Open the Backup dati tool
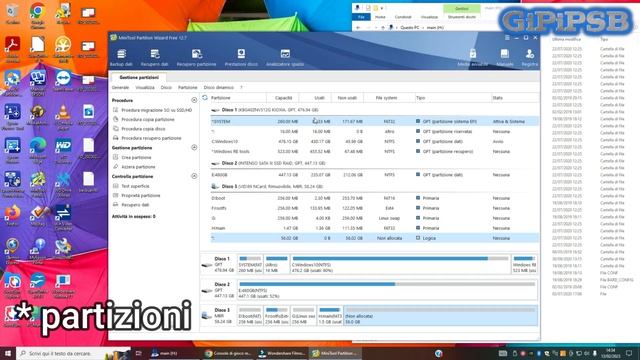The image size is (640, 360). click(x=121, y=58)
